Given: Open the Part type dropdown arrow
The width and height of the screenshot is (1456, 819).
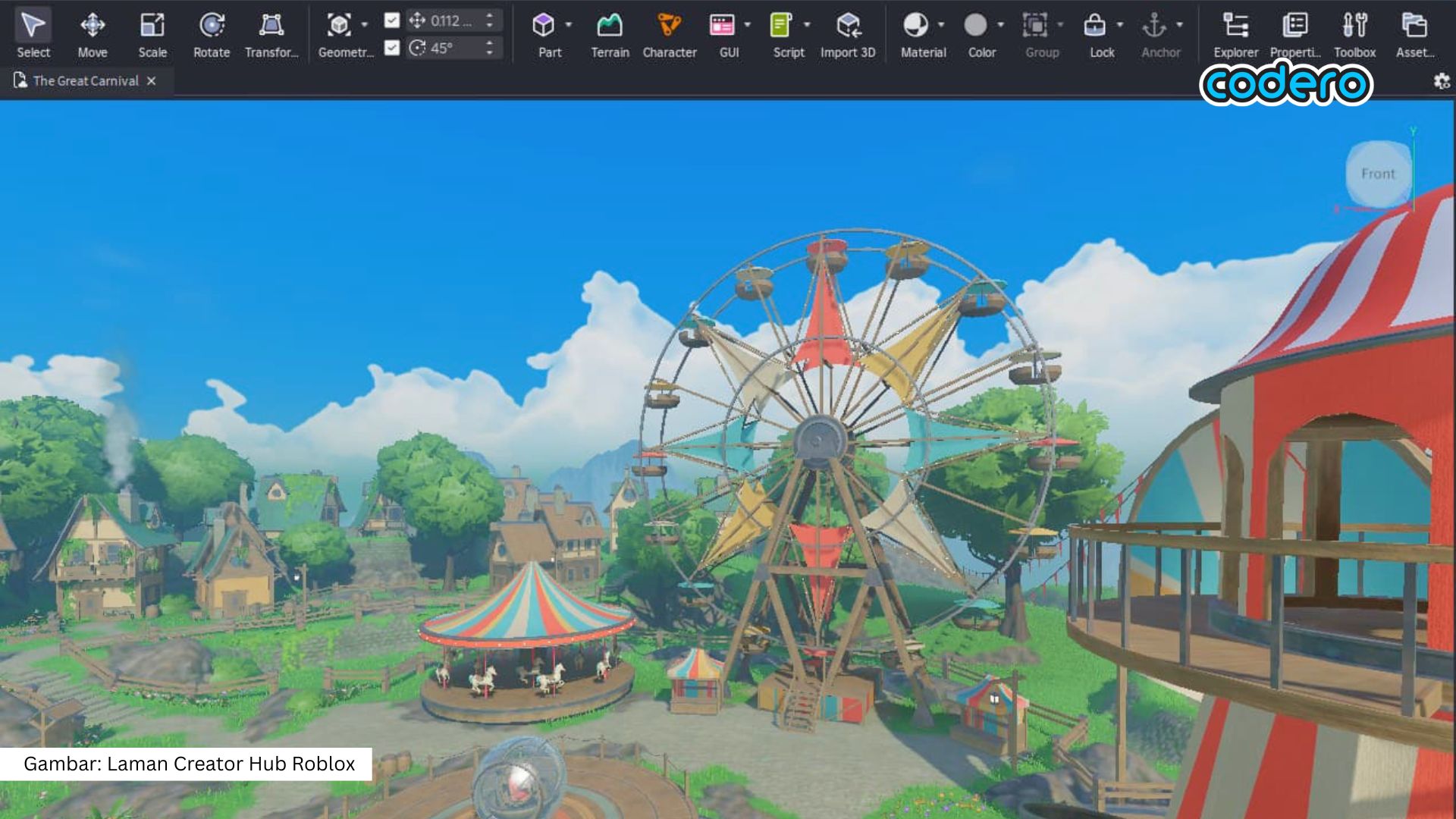Looking at the screenshot, I should tap(569, 25).
